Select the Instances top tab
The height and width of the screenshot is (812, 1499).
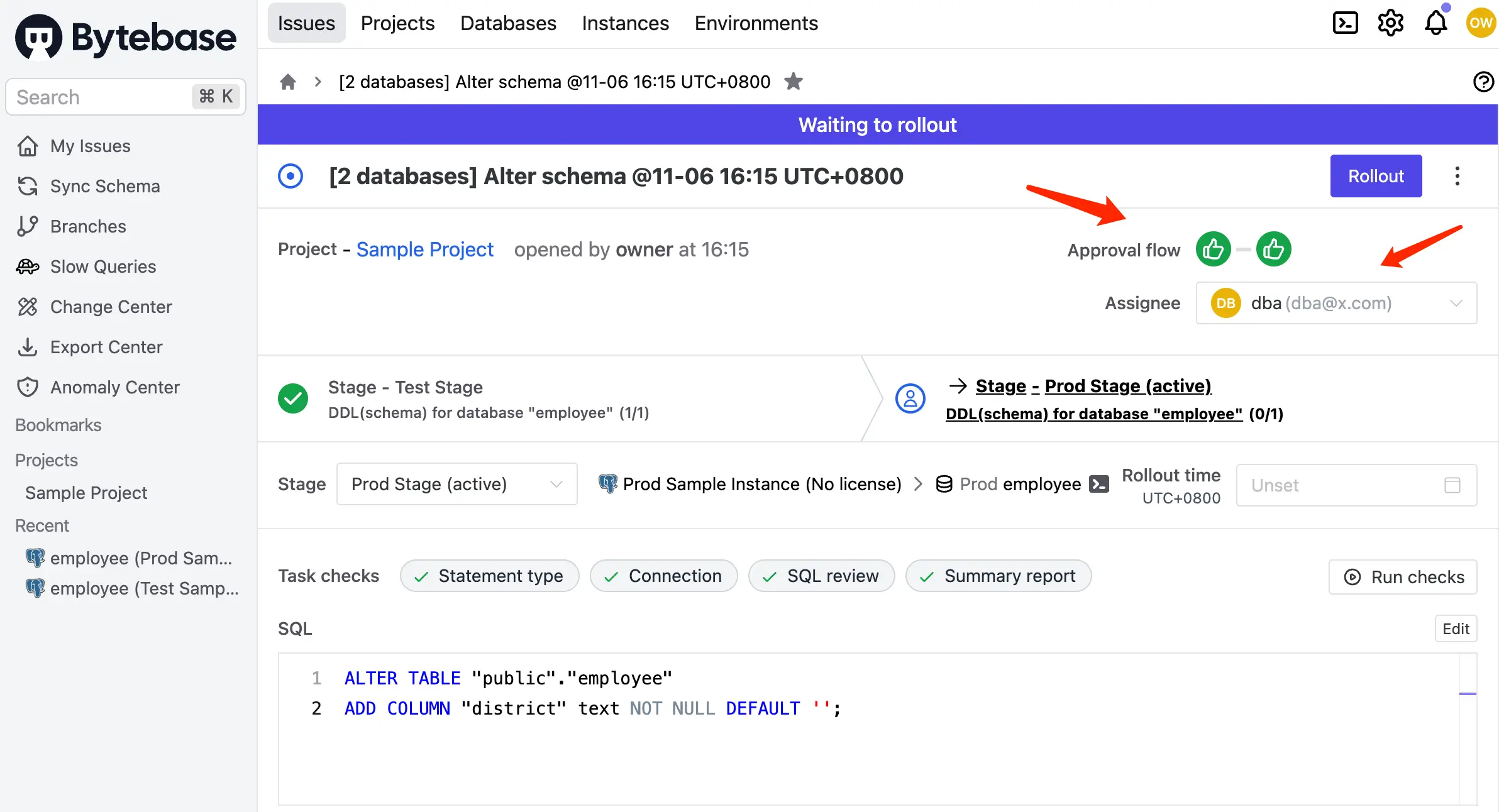pos(625,23)
